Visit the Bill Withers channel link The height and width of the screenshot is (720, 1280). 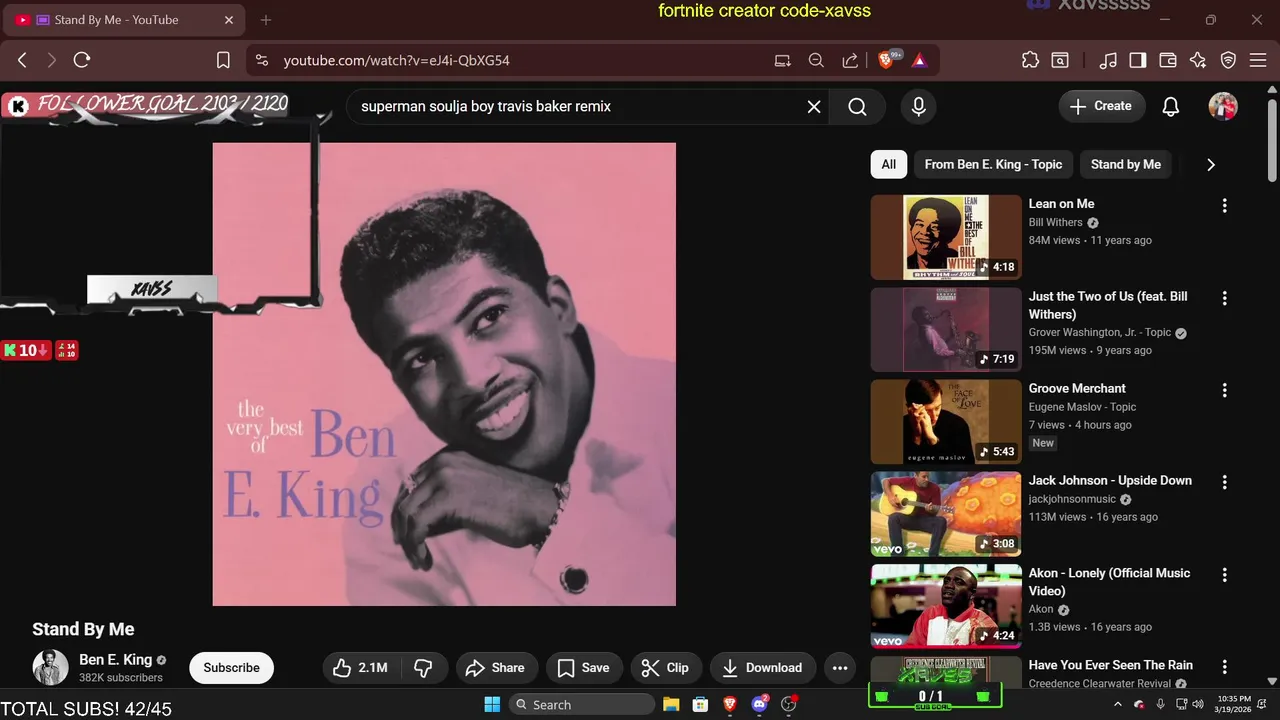pos(1055,222)
